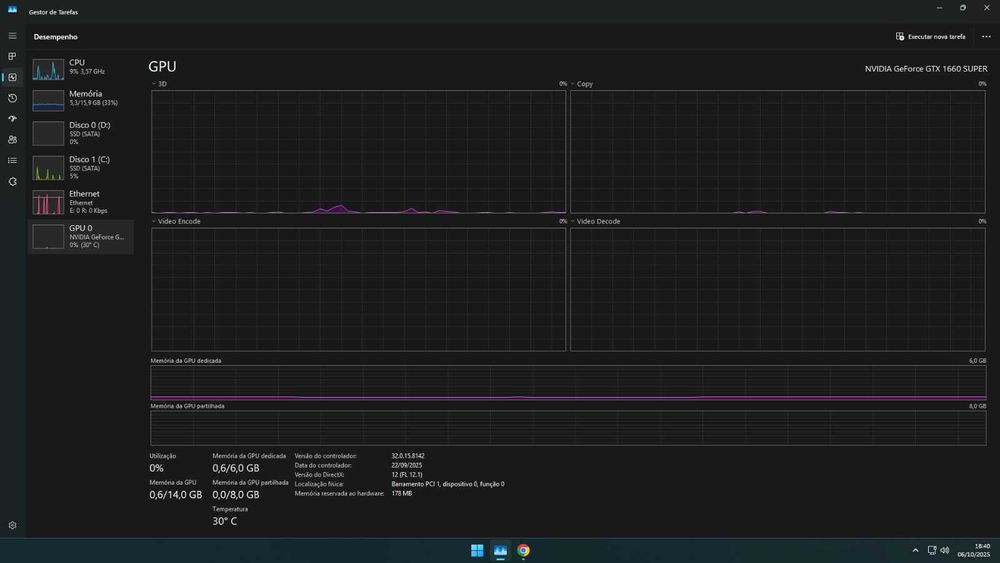The image size is (1000, 563).
Task: Click the 0,6/6,0 GB dedicated memory value
Action: coord(236,468)
